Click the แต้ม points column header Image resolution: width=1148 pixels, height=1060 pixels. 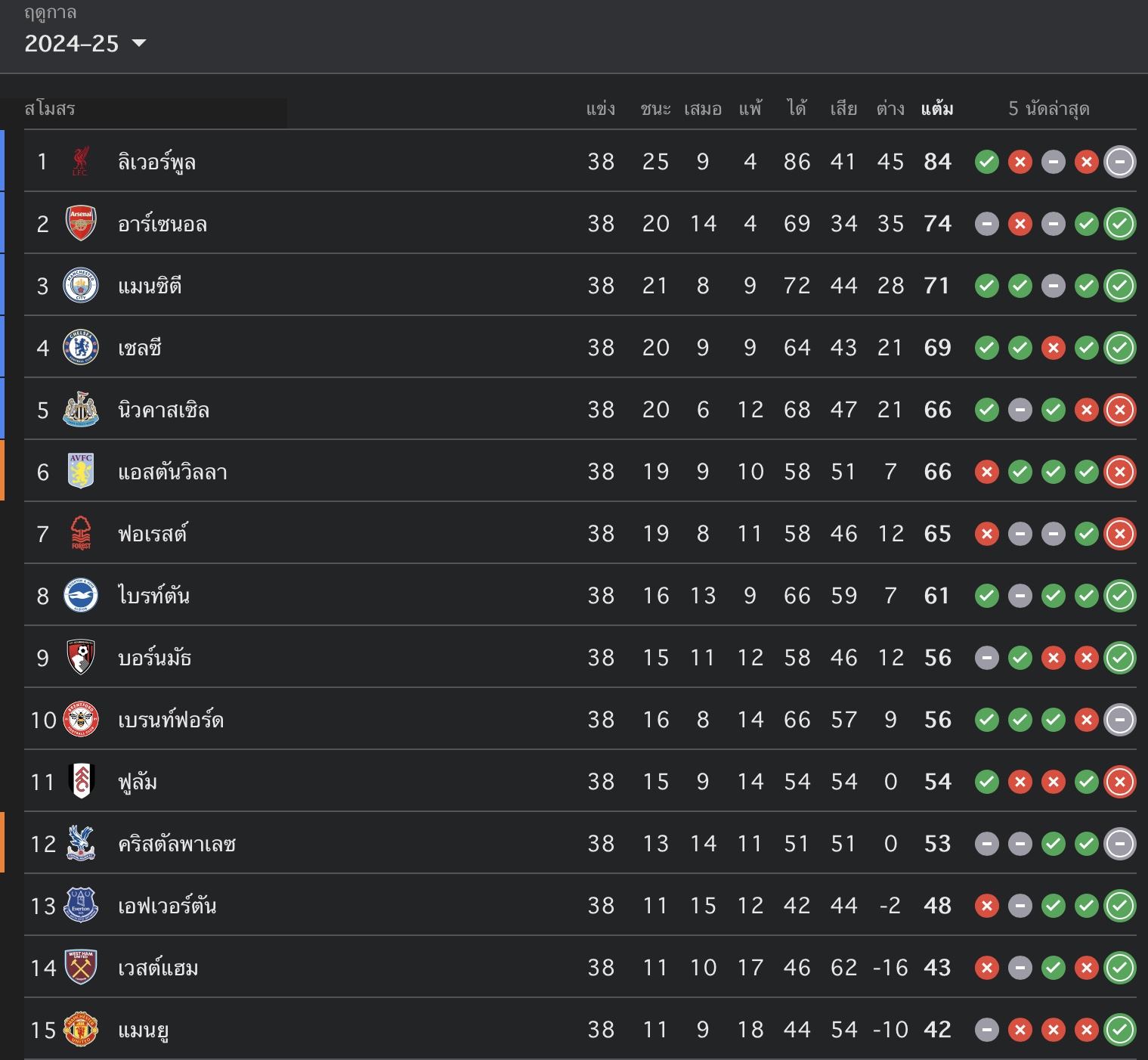[937, 109]
